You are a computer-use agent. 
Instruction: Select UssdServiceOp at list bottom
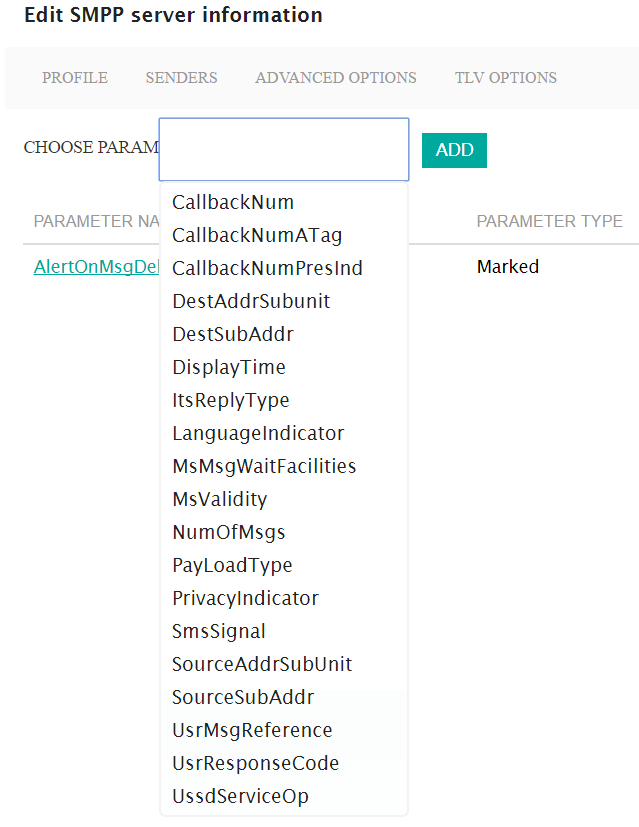pos(240,797)
